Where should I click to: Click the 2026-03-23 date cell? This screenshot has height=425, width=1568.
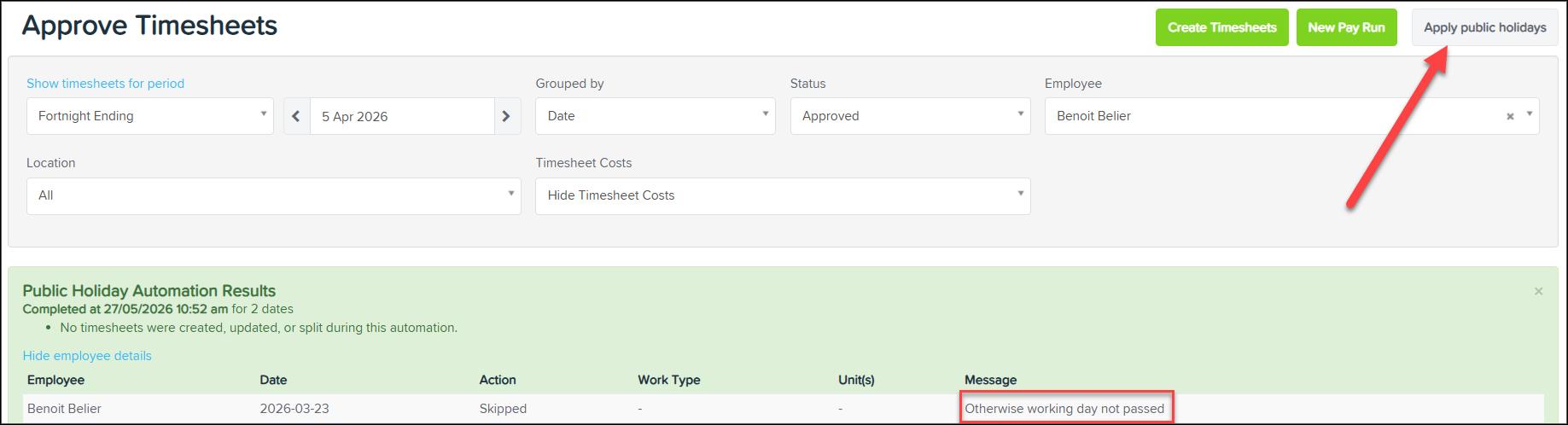[294, 409]
